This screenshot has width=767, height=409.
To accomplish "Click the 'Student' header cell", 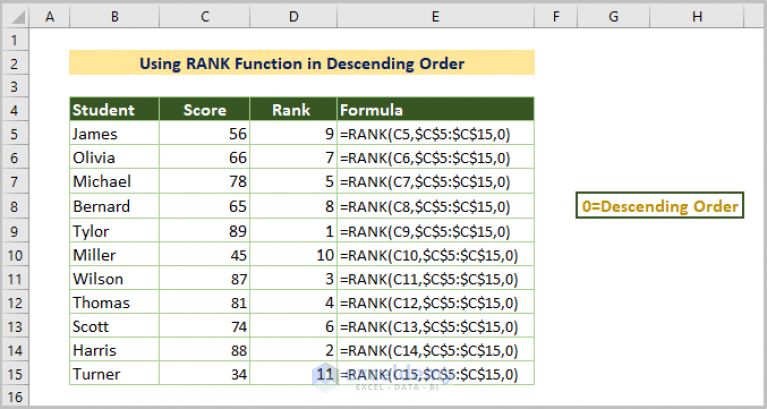I will [114, 109].
